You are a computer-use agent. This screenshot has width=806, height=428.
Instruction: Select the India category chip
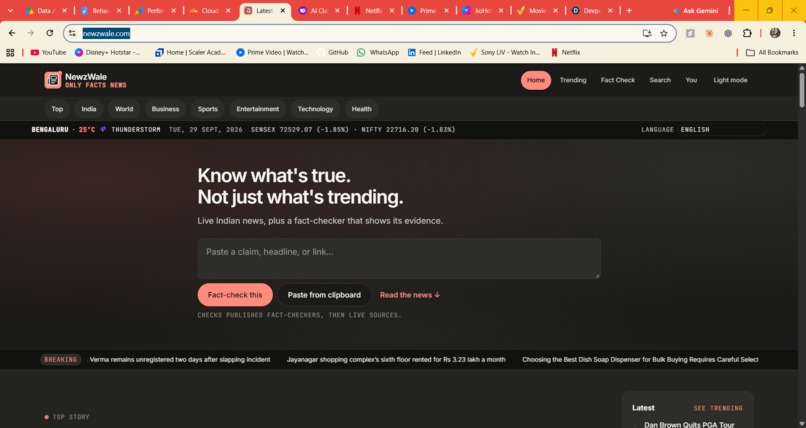[x=88, y=109]
